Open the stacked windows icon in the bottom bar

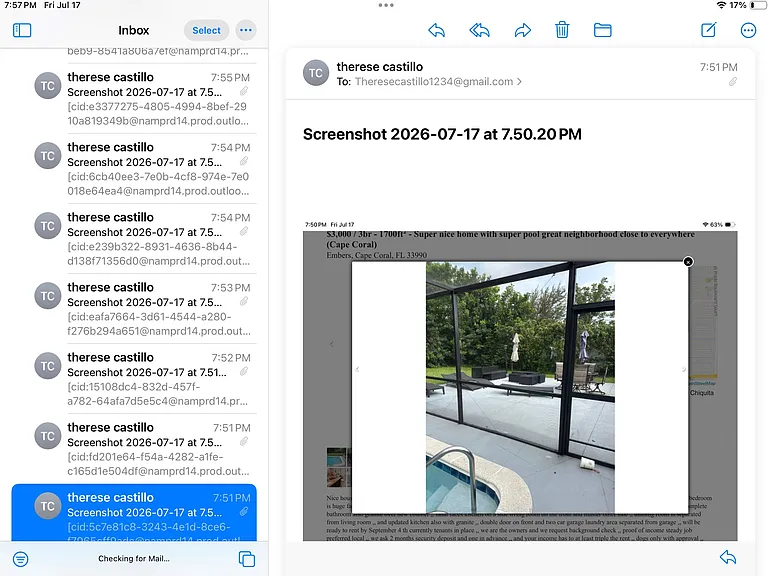coord(247,559)
